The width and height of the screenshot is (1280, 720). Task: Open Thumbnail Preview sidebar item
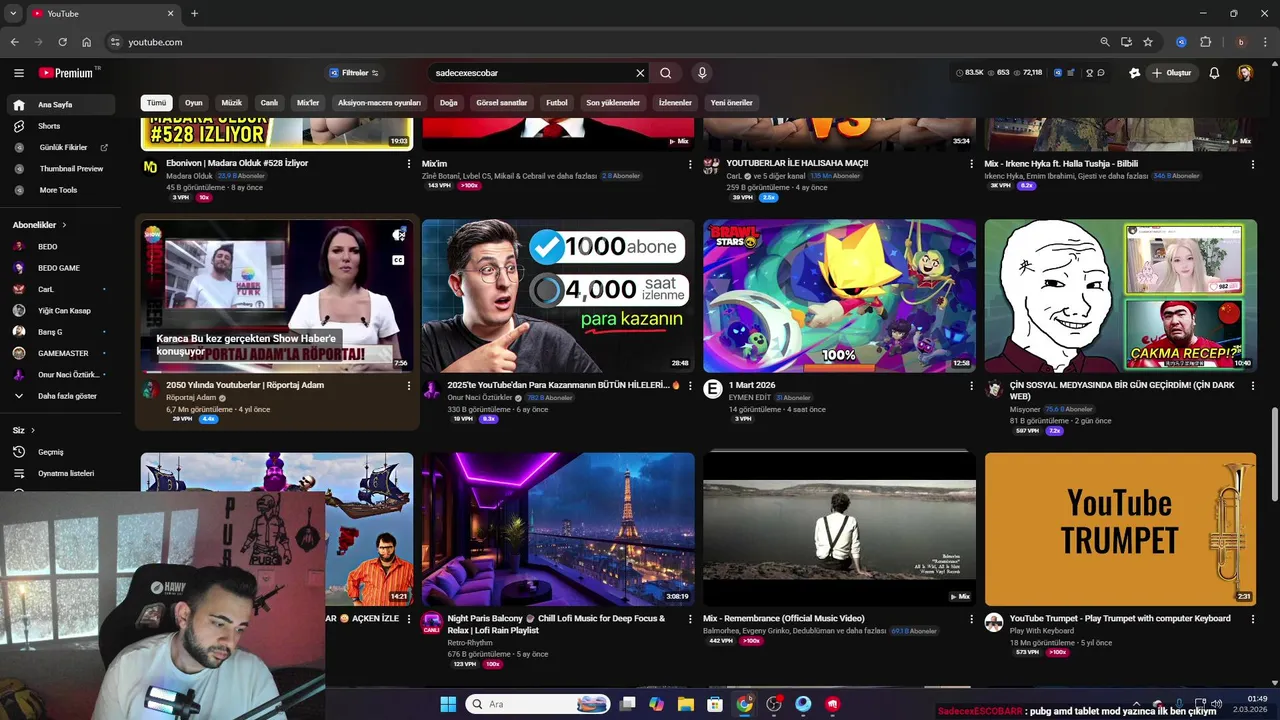click(71, 169)
